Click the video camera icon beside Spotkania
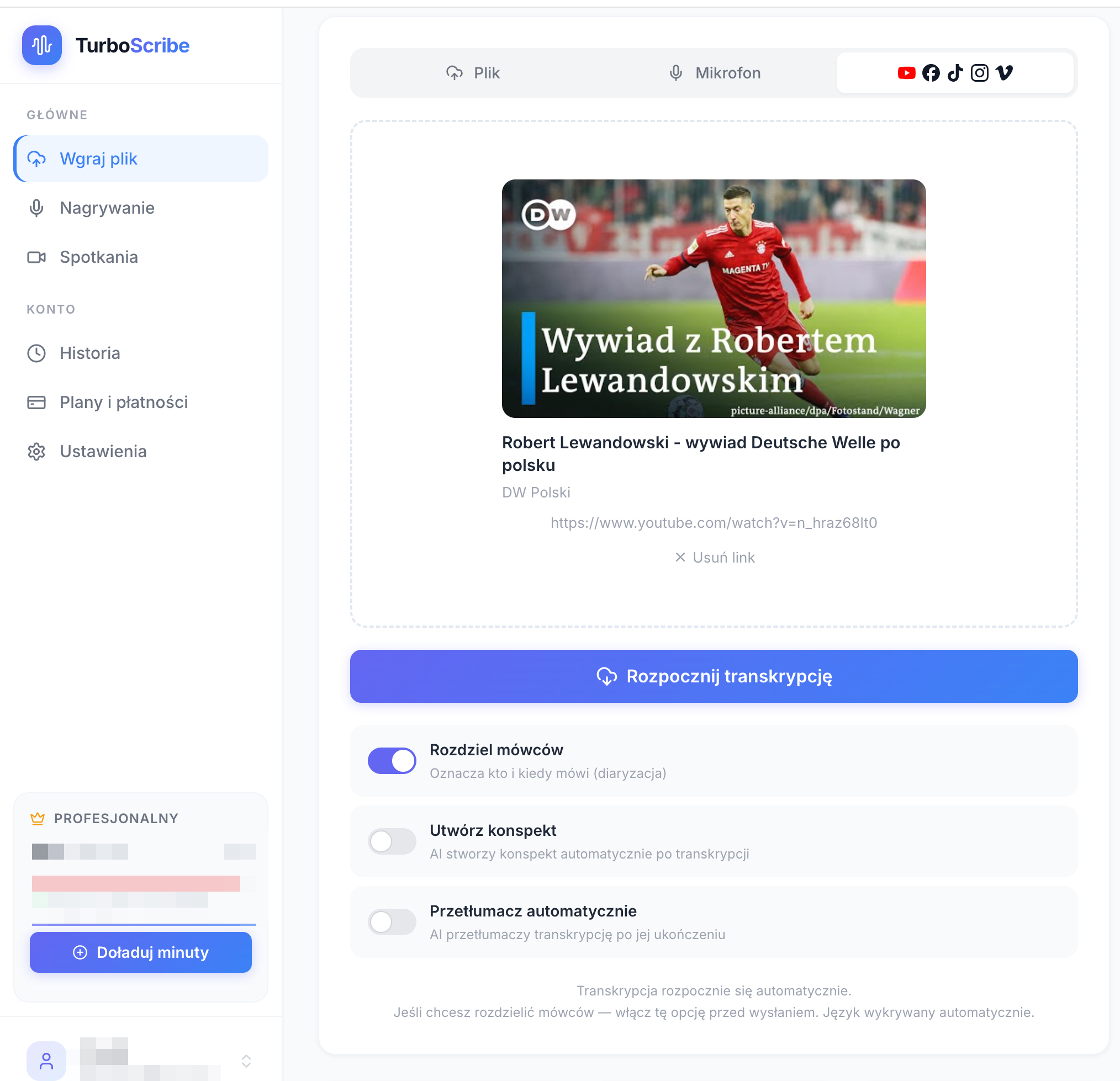Image resolution: width=1120 pixels, height=1081 pixels. pyautogui.click(x=36, y=257)
